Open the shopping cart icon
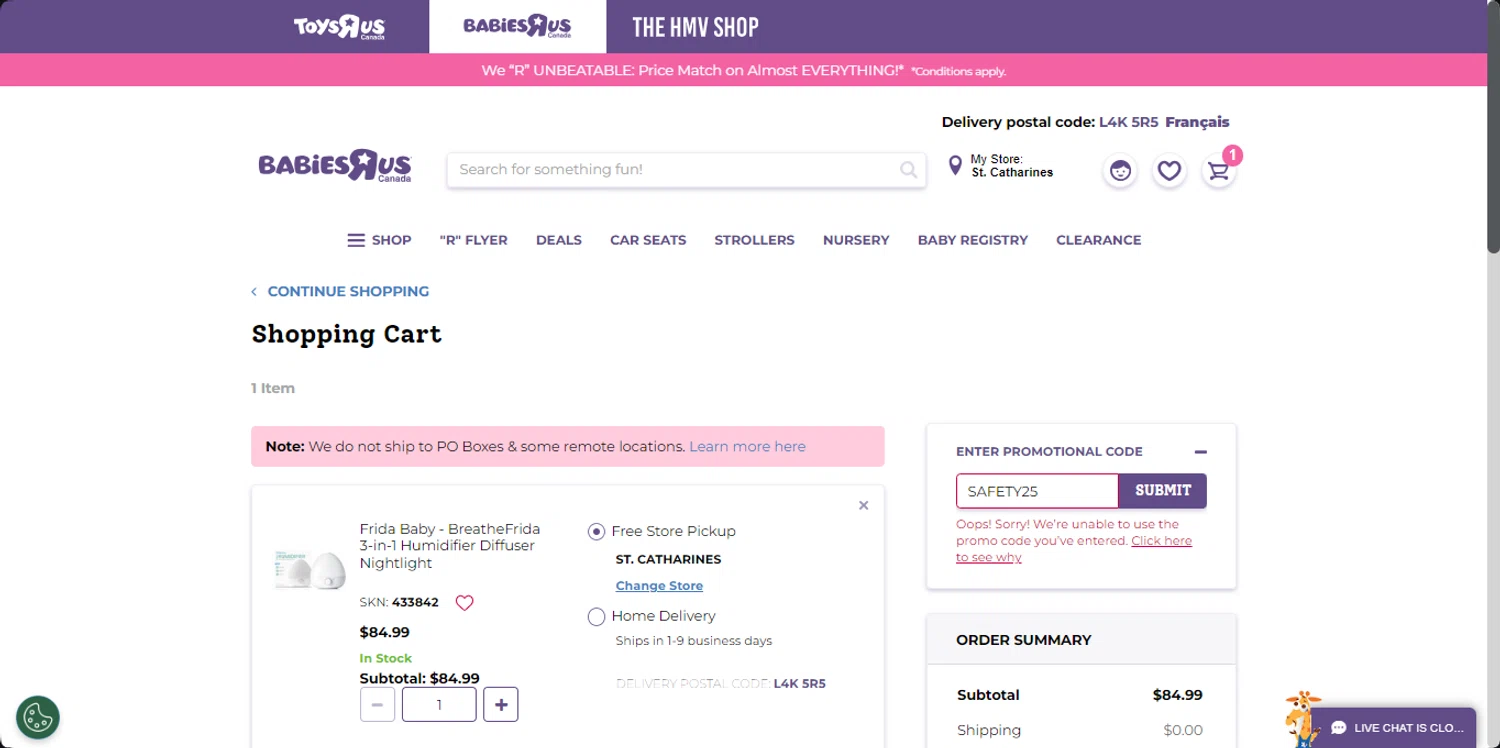The image size is (1500, 748). tap(1218, 171)
